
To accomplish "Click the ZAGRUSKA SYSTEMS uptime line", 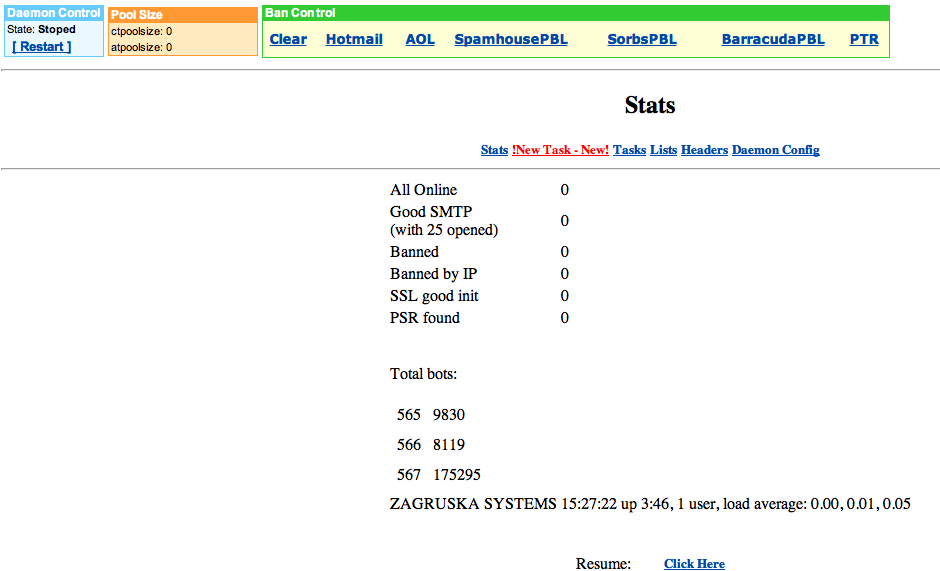I will tap(650, 504).
